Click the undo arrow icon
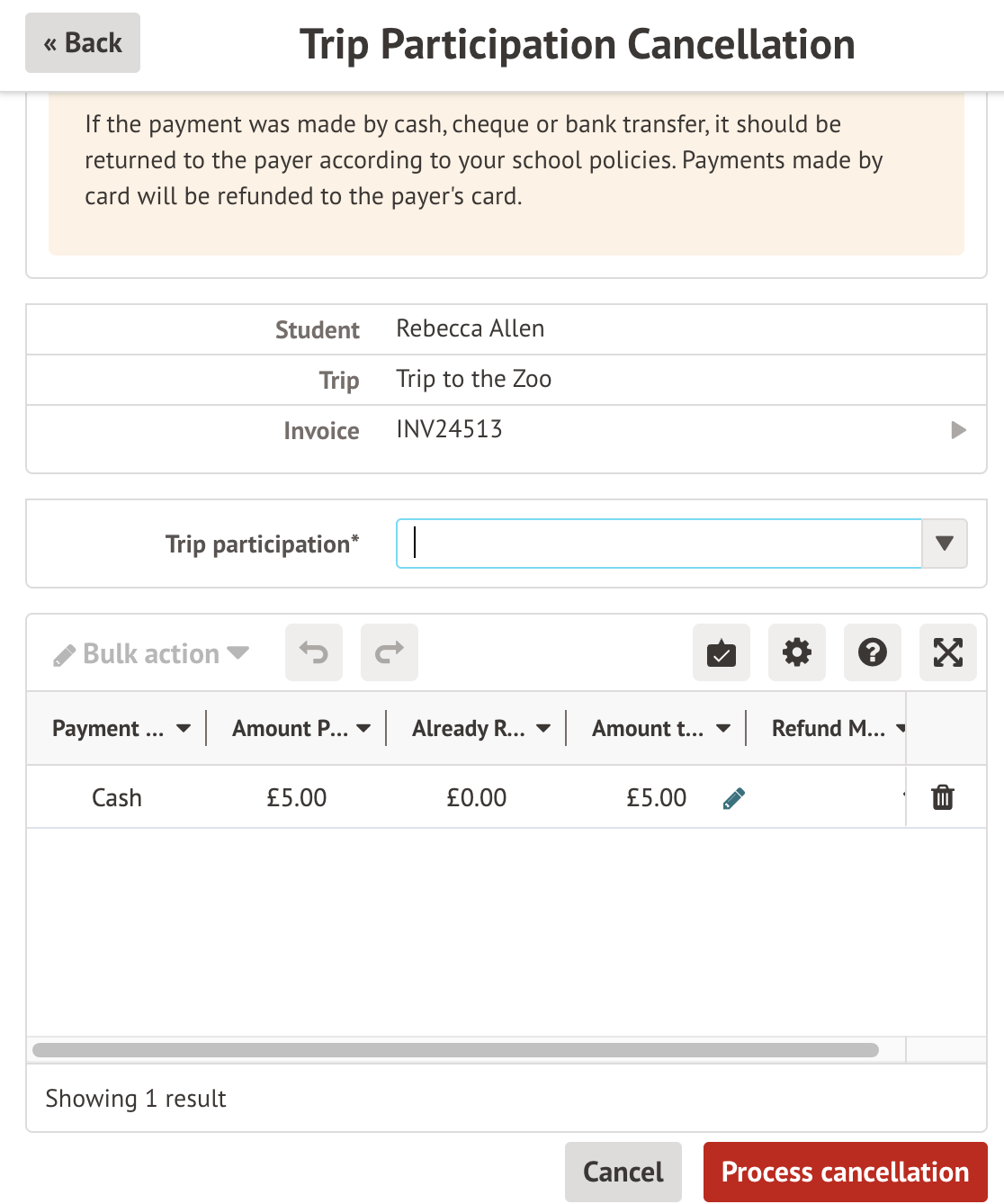The width and height of the screenshot is (1004, 1204). coord(314,652)
